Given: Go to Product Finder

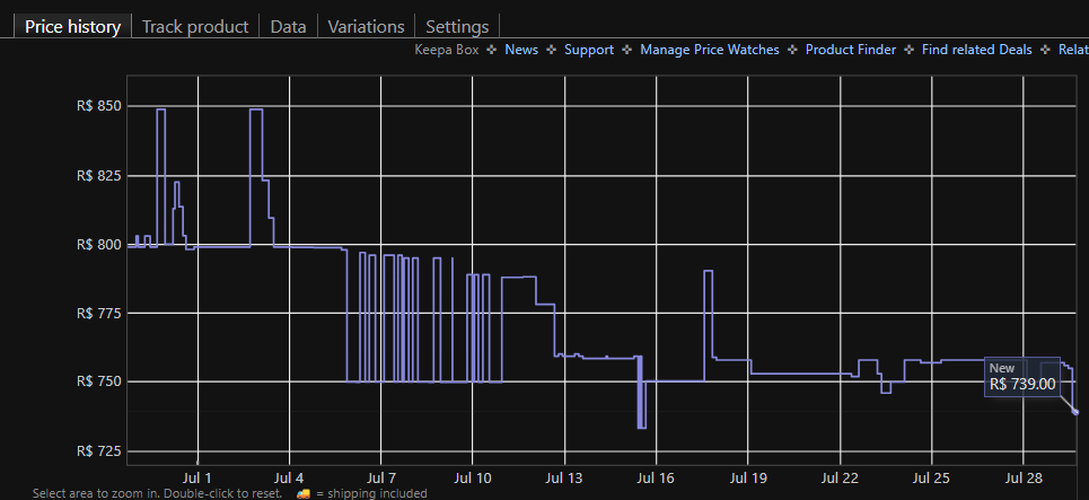Looking at the screenshot, I should coord(851,50).
